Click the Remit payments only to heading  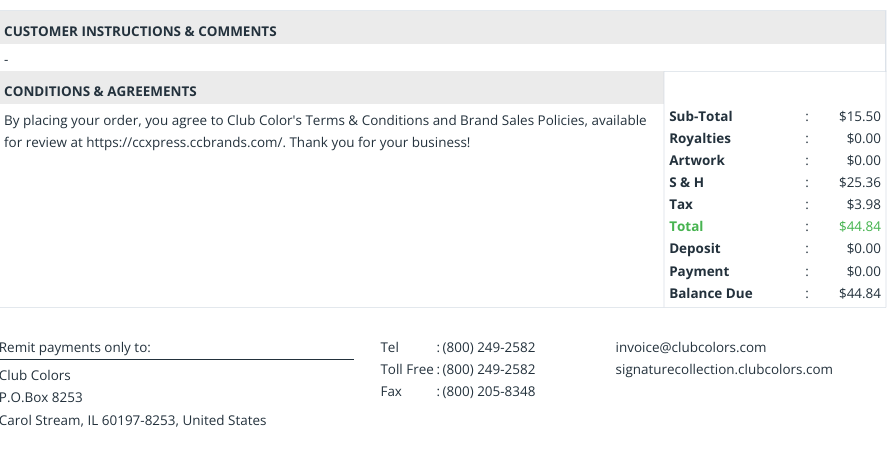pyautogui.click(x=75, y=347)
